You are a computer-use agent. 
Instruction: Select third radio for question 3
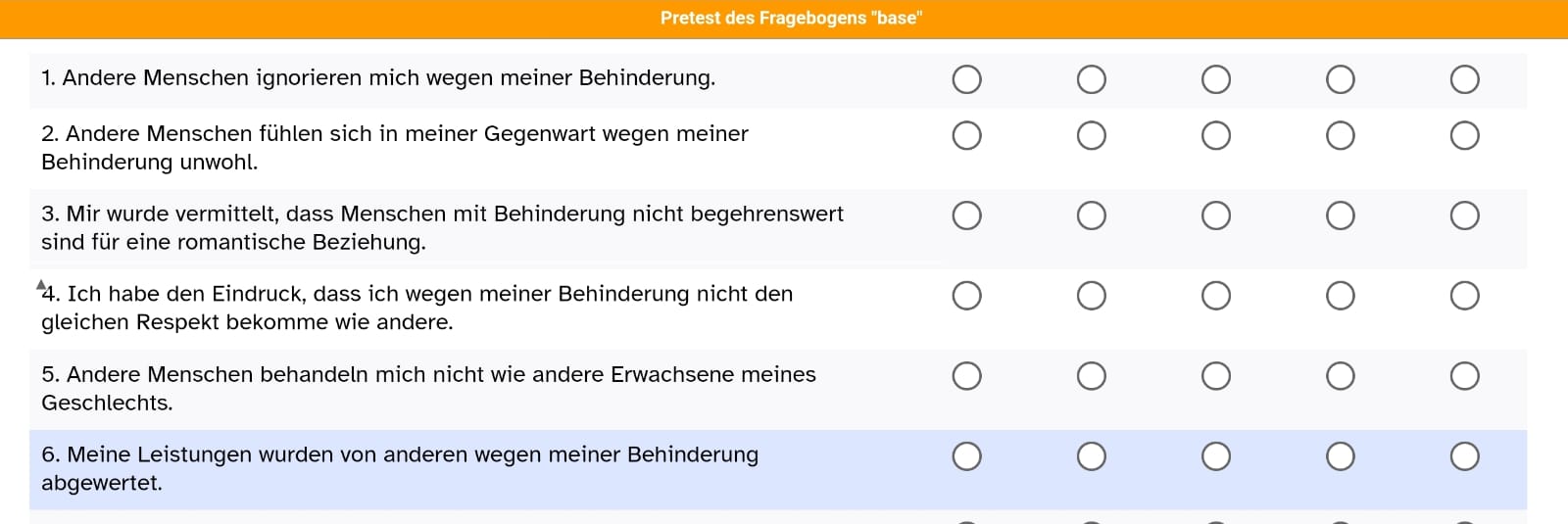[1215, 215]
